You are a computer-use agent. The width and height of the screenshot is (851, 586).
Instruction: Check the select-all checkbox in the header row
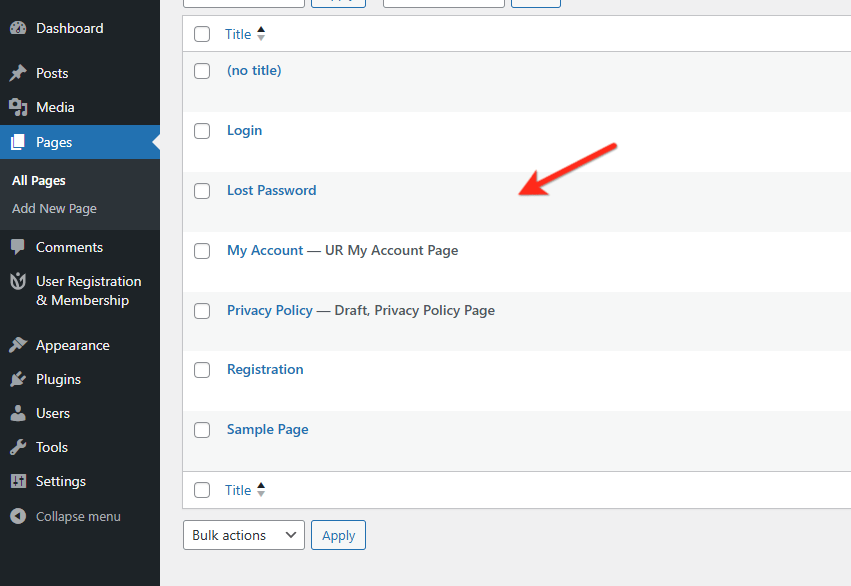pyautogui.click(x=202, y=33)
